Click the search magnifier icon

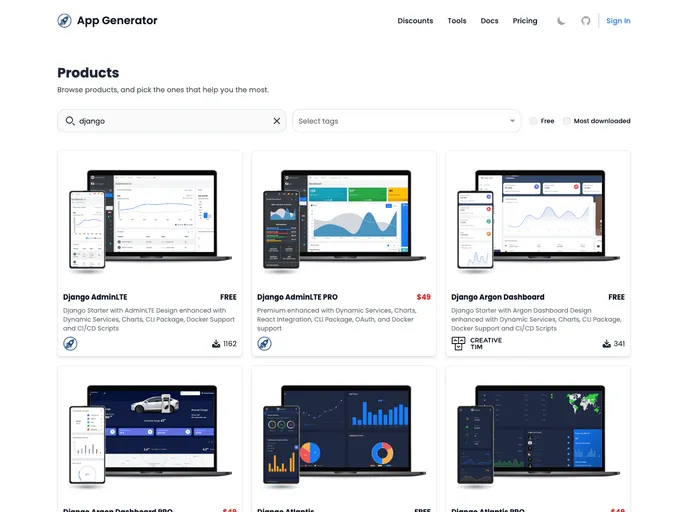coord(70,121)
